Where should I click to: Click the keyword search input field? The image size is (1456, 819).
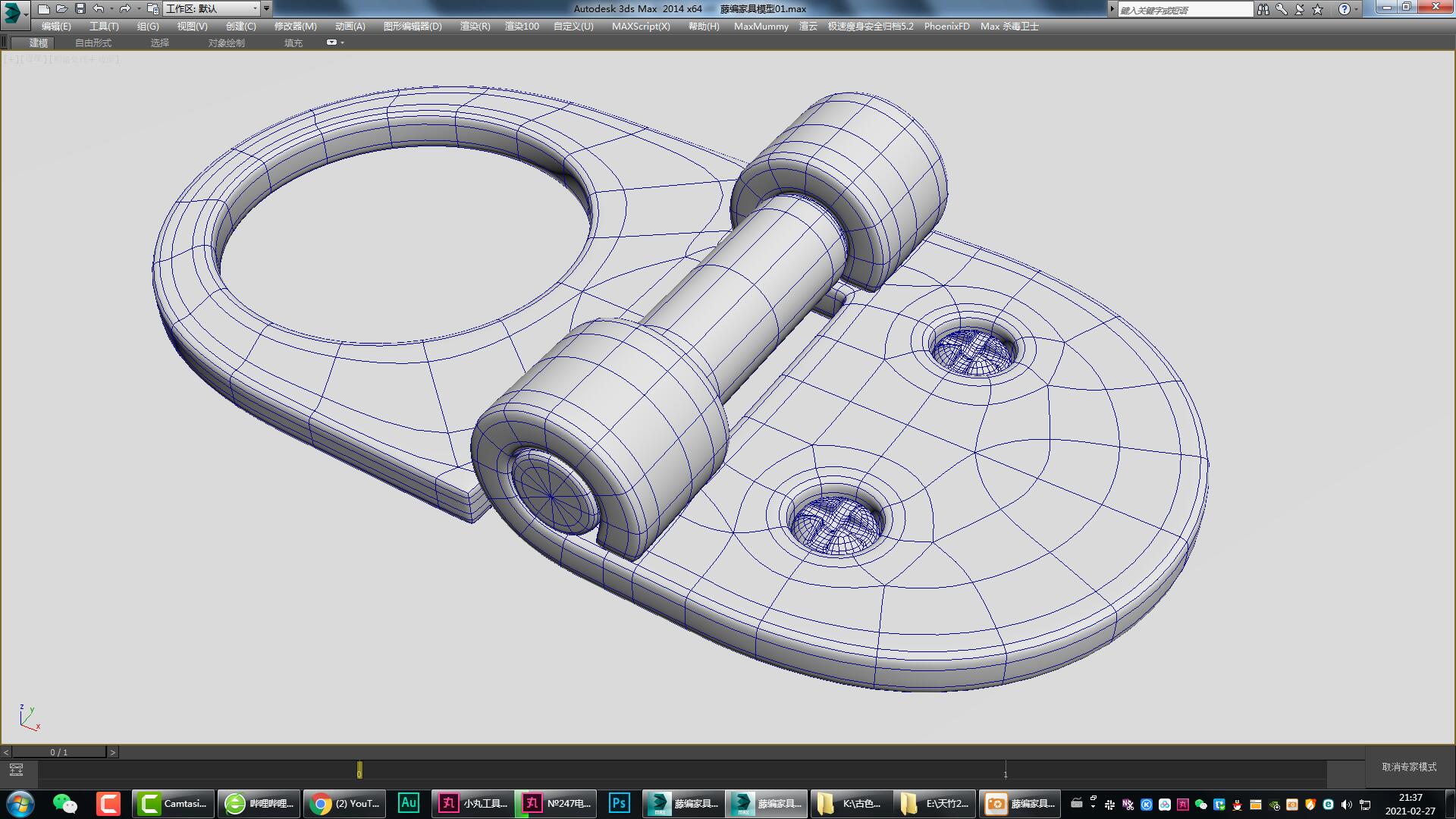coord(1185,10)
